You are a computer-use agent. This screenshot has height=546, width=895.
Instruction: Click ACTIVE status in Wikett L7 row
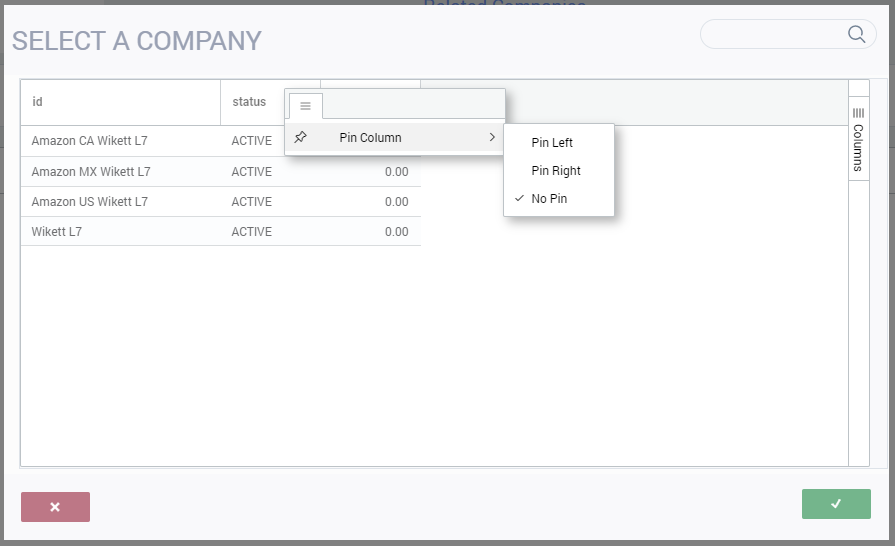252,232
